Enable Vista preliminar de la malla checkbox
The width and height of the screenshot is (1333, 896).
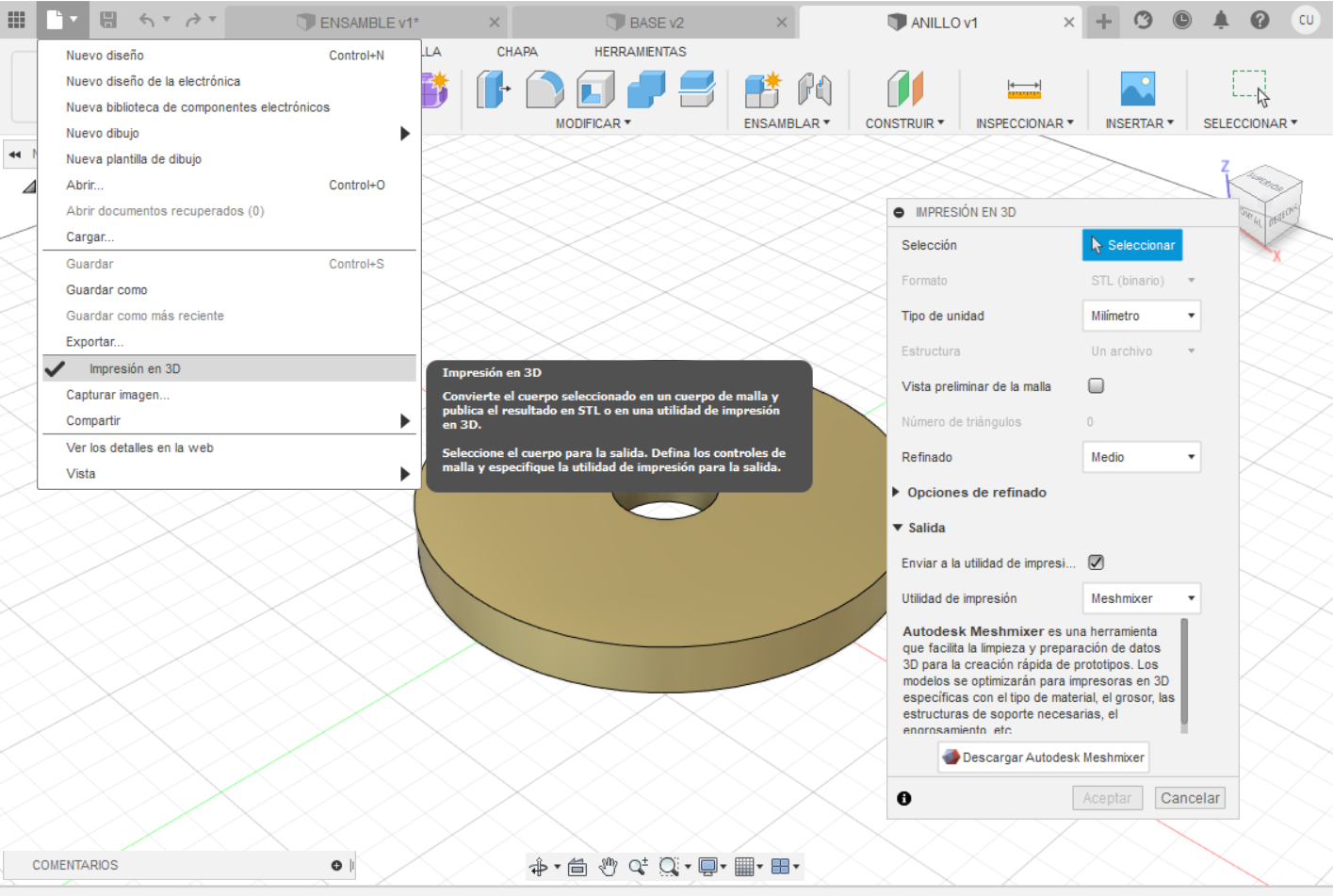tap(1096, 385)
